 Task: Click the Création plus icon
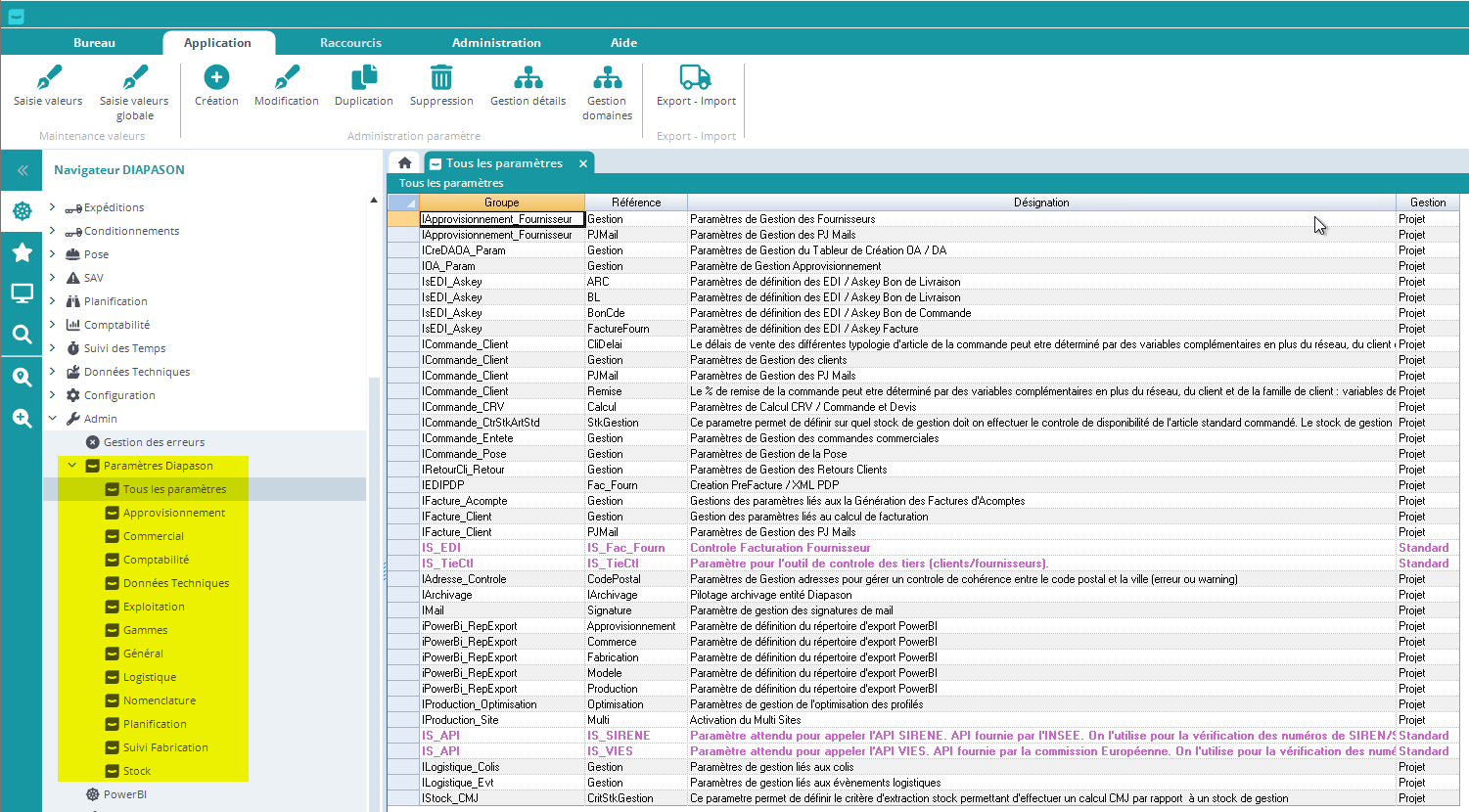point(216,77)
